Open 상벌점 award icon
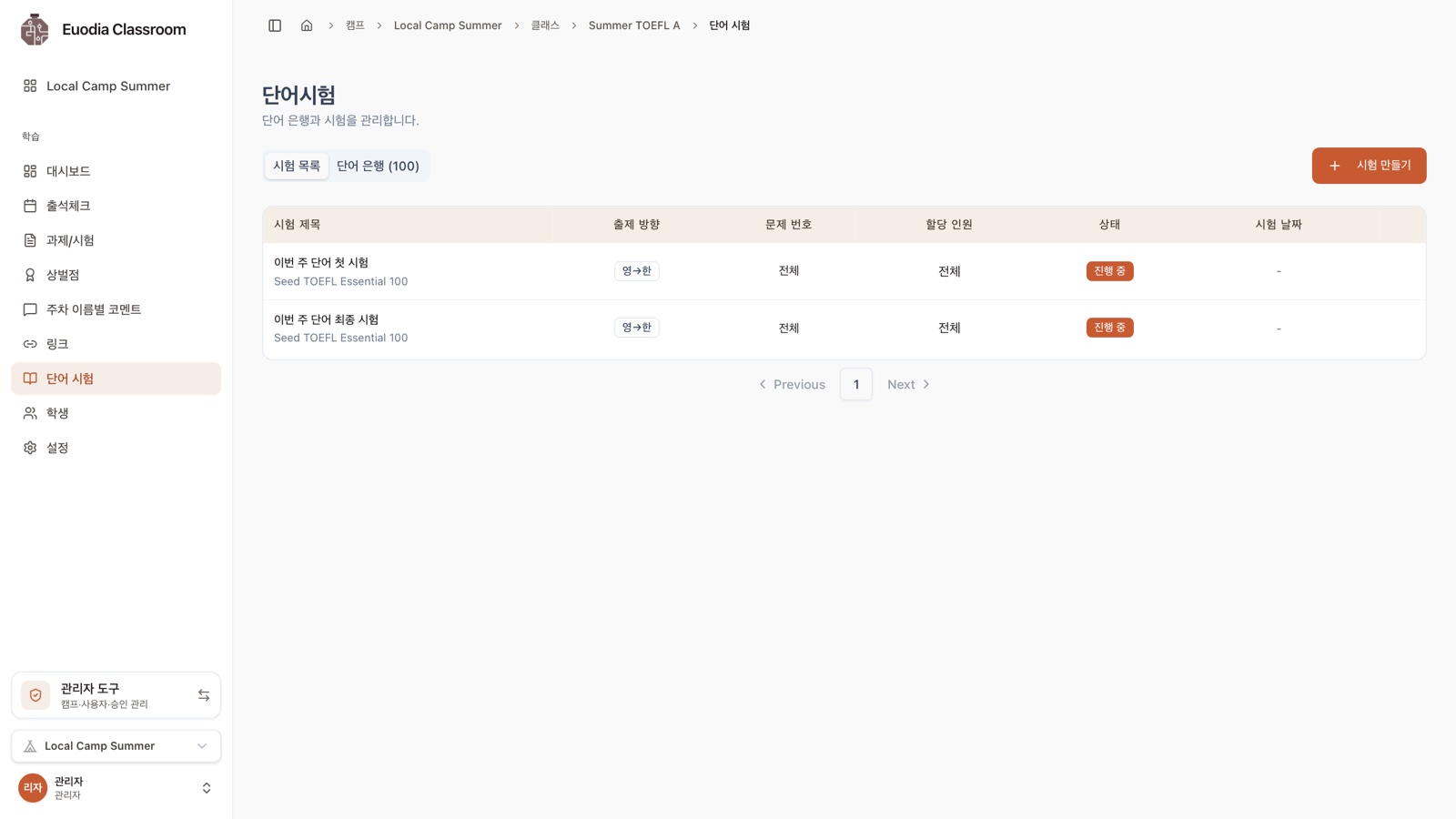This screenshot has height=819, width=1456. 30,275
